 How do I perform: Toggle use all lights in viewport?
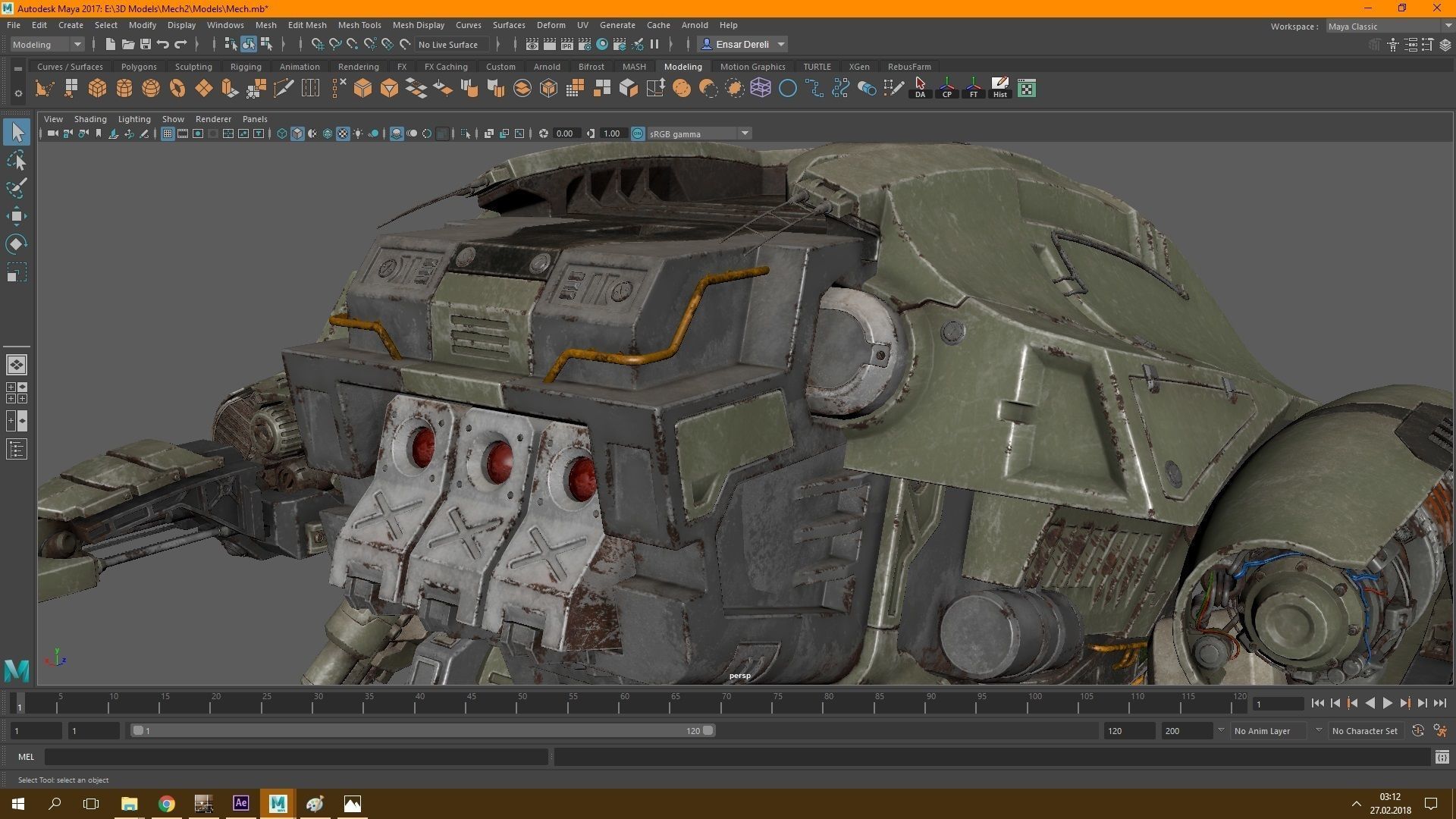coord(358,134)
